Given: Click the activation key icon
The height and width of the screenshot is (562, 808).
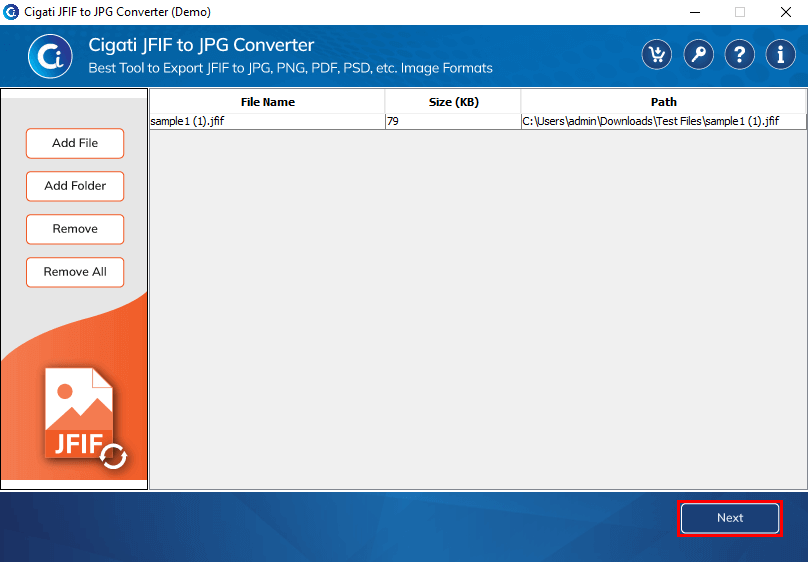Looking at the screenshot, I should pyautogui.click(x=698, y=54).
